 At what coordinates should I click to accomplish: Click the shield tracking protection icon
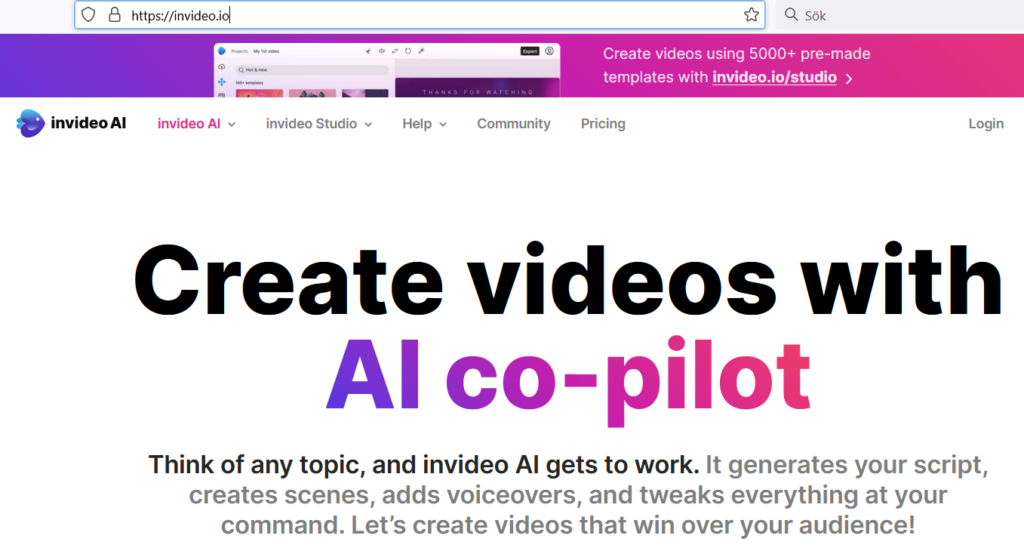click(88, 15)
